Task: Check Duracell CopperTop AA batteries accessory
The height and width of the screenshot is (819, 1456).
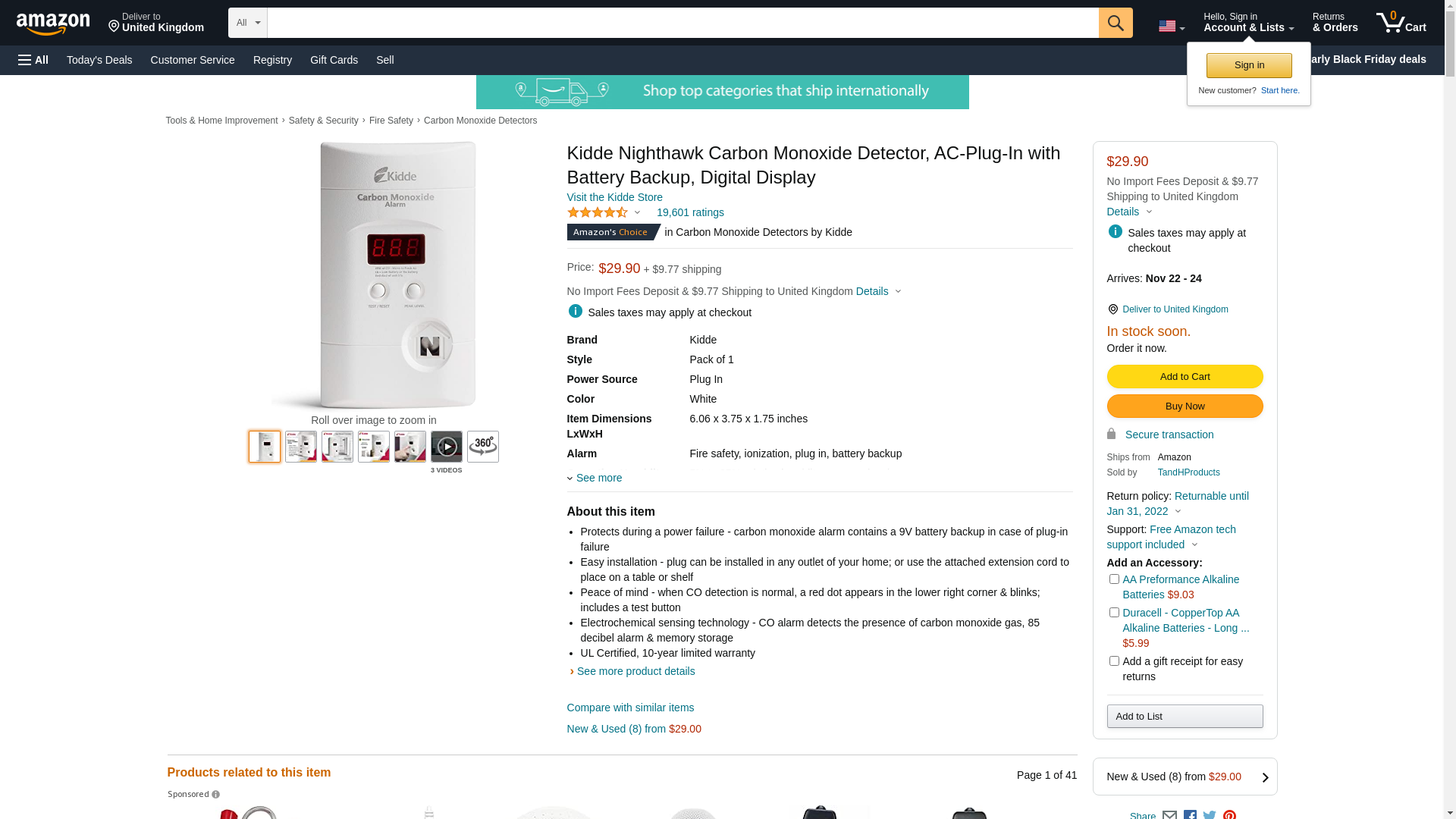Action: pyautogui.click(x=1114, y=613)
